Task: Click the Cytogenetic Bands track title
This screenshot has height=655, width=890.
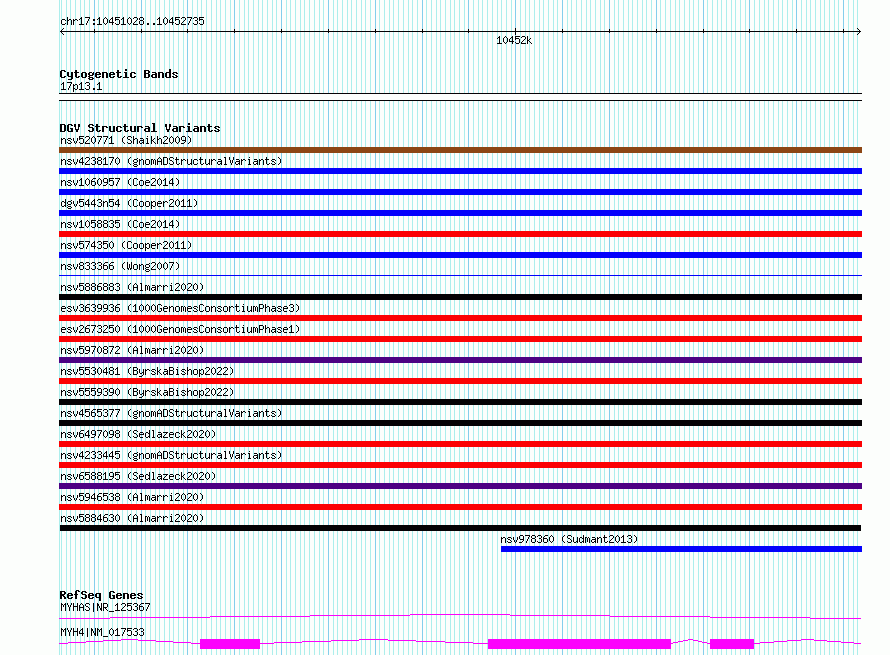Action: 119,74
